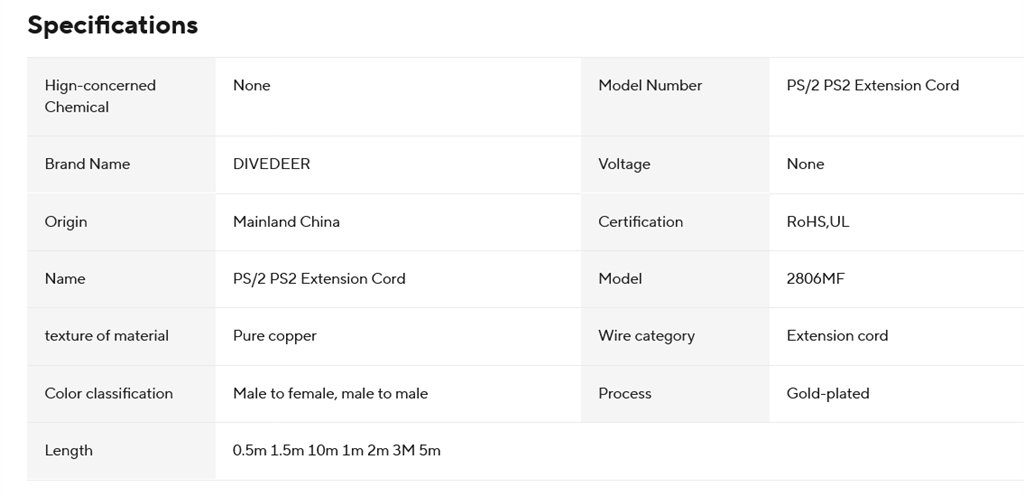
Task: Click the Origin label cell
Action: click(x=66, y=222)
